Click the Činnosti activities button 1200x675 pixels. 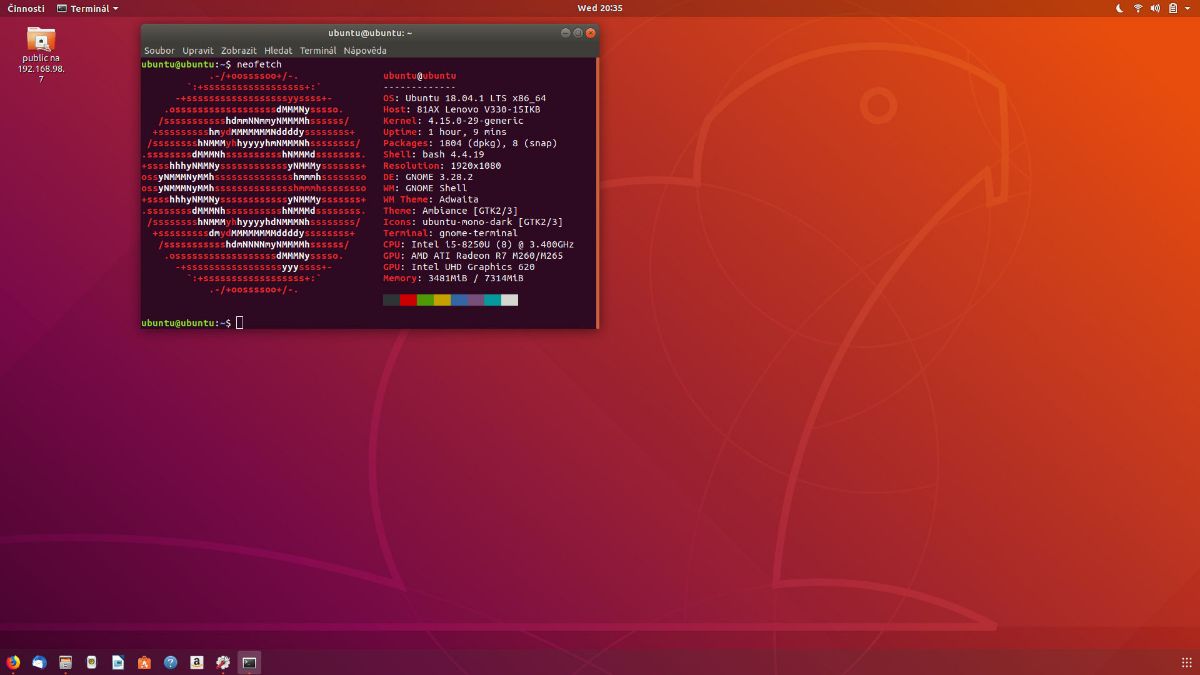[26, 8]
